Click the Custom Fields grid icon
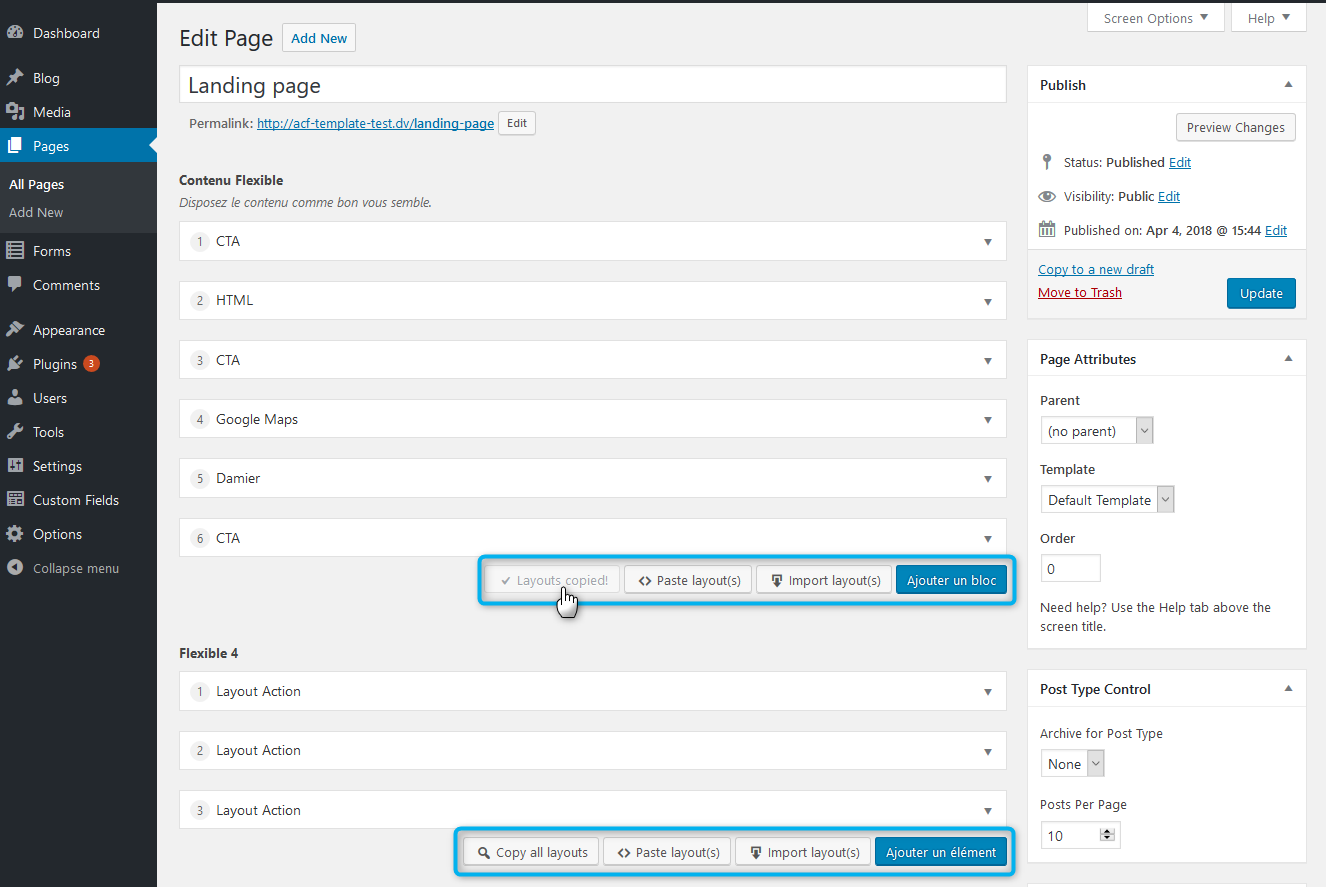The image size is (1326, 887). 15,500
